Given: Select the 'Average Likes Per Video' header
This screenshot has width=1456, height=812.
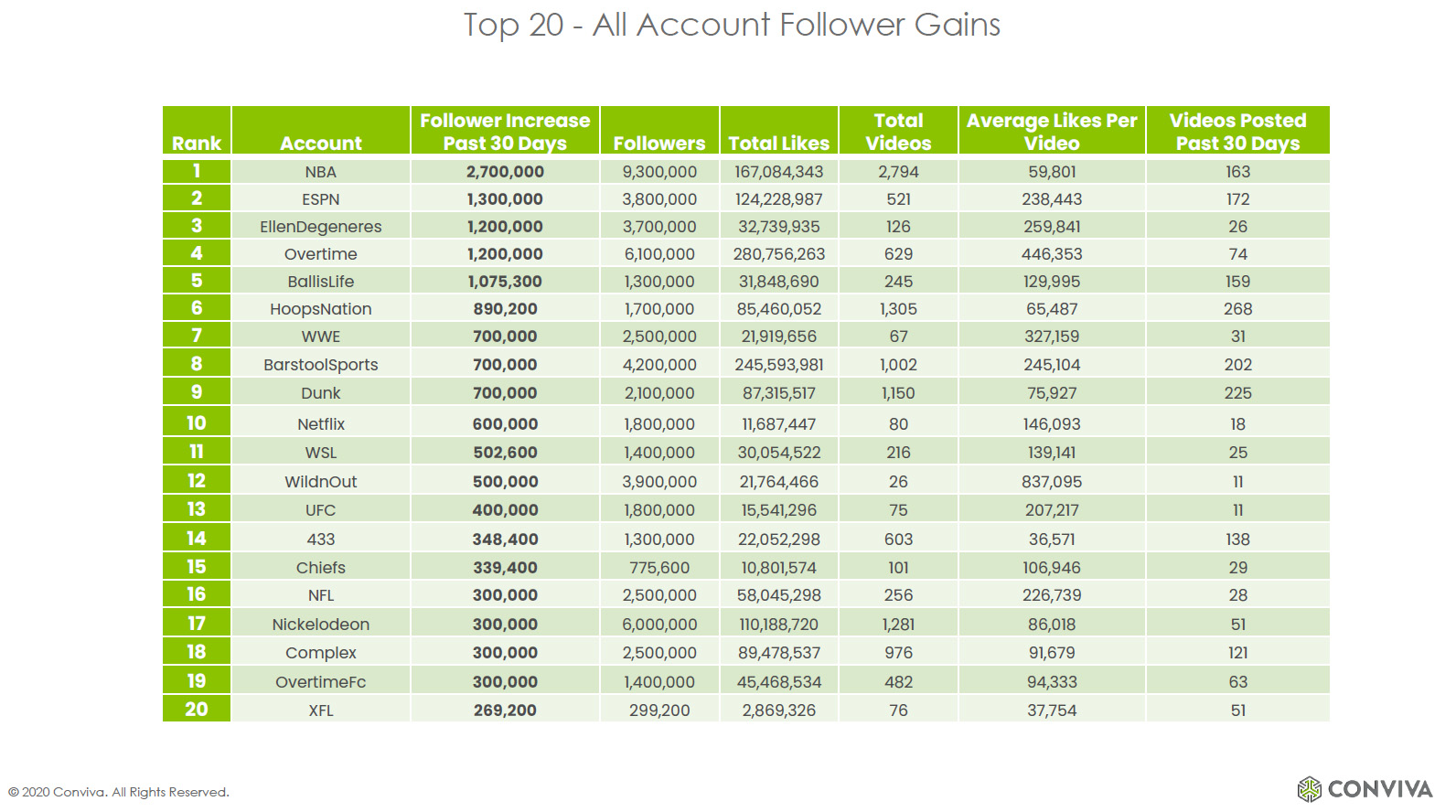Looking at the screenshot, I should [1052, 132].
